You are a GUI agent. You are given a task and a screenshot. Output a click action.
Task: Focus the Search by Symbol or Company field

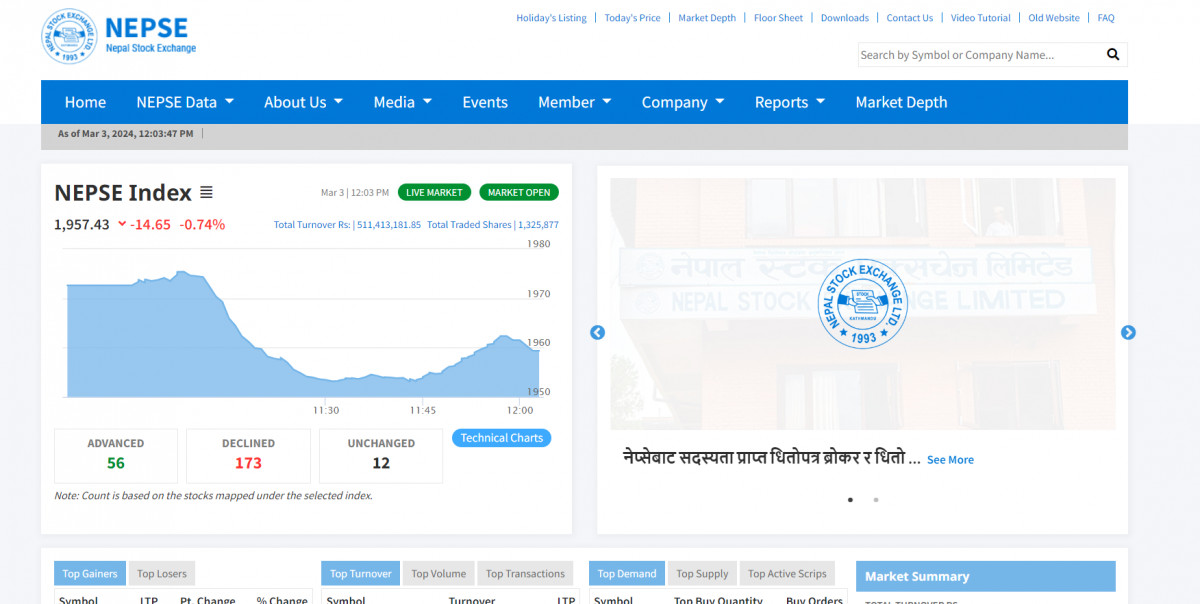(x=980, y=55)
